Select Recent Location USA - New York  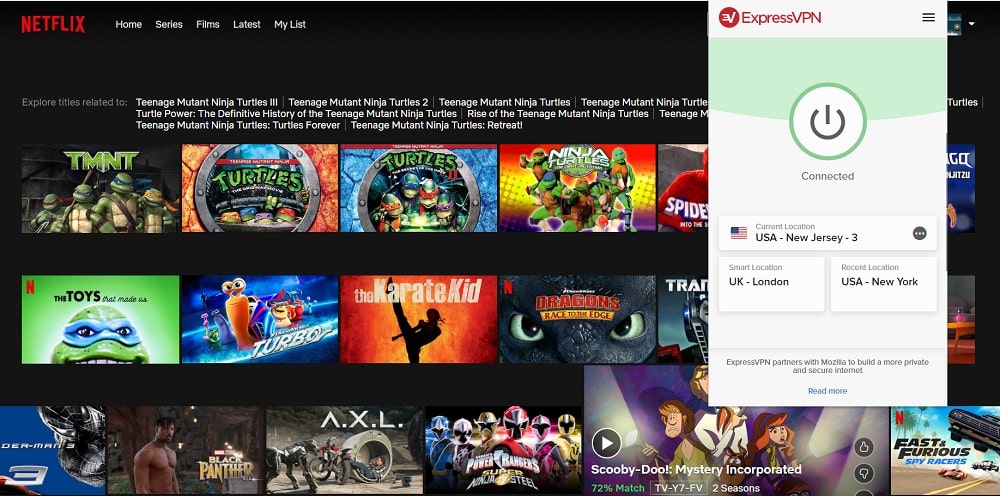[x=883, y=284]
